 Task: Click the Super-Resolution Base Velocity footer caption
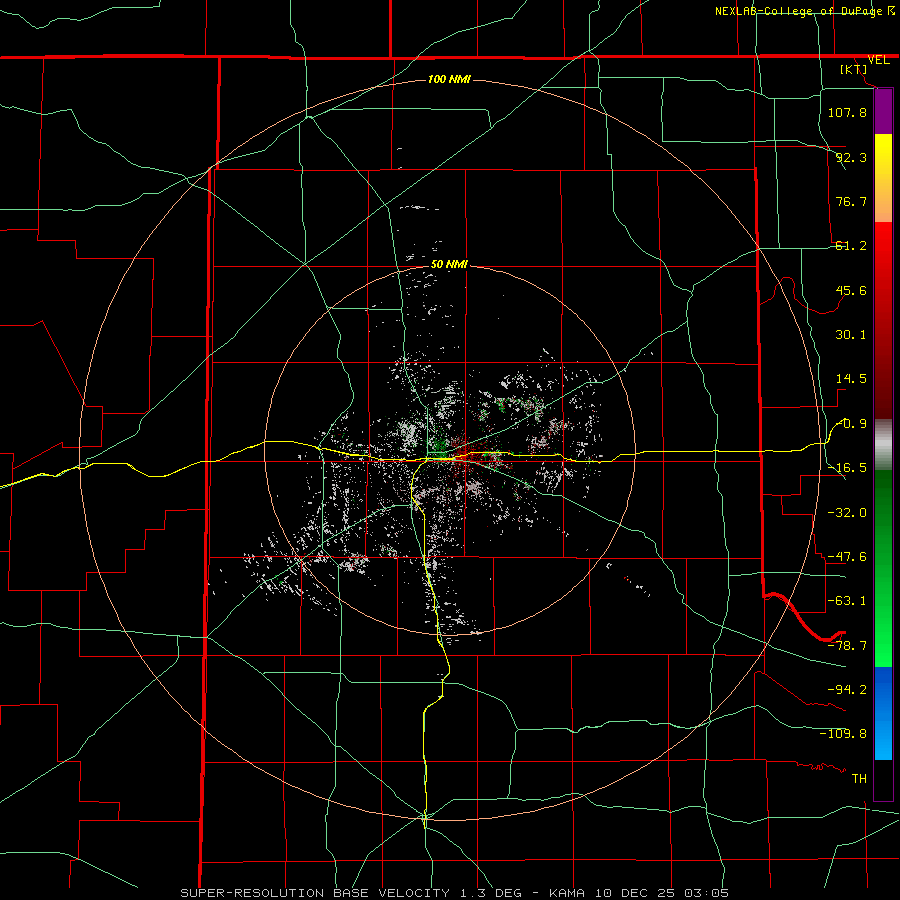(455, 893)
